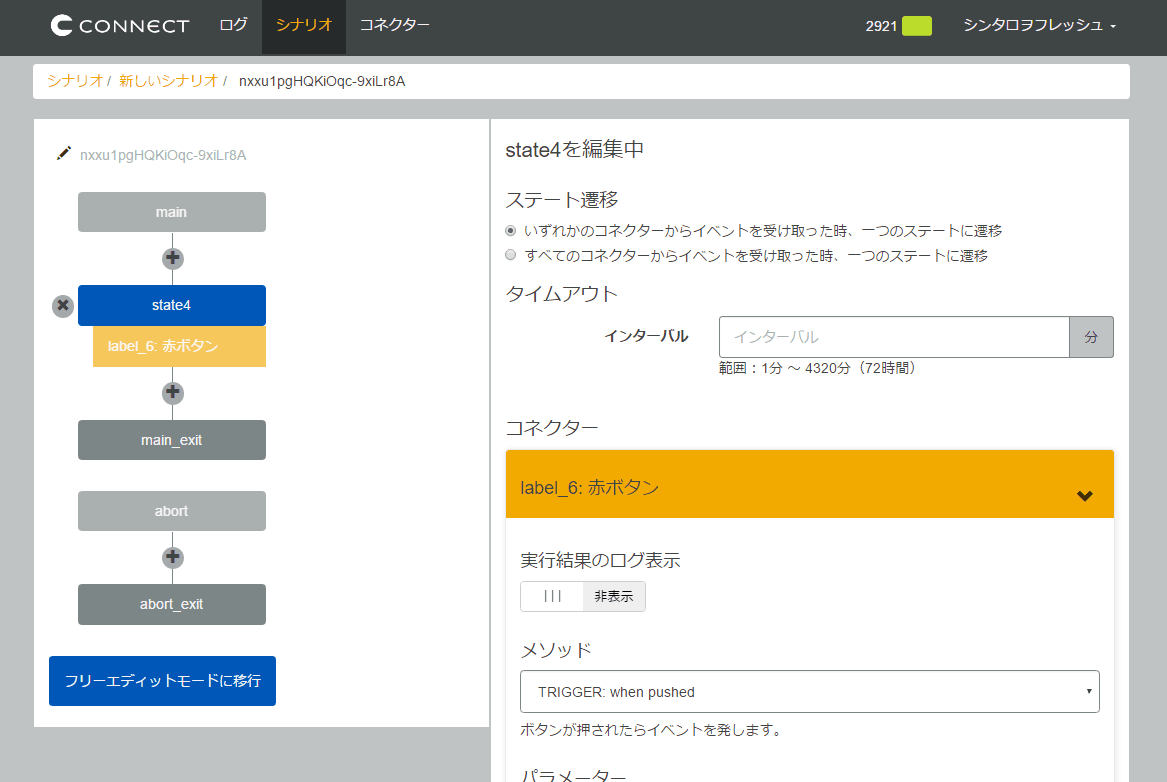Select the state4 block in diagram
The width and height of the screenshot is (1167, 782).
172,305
